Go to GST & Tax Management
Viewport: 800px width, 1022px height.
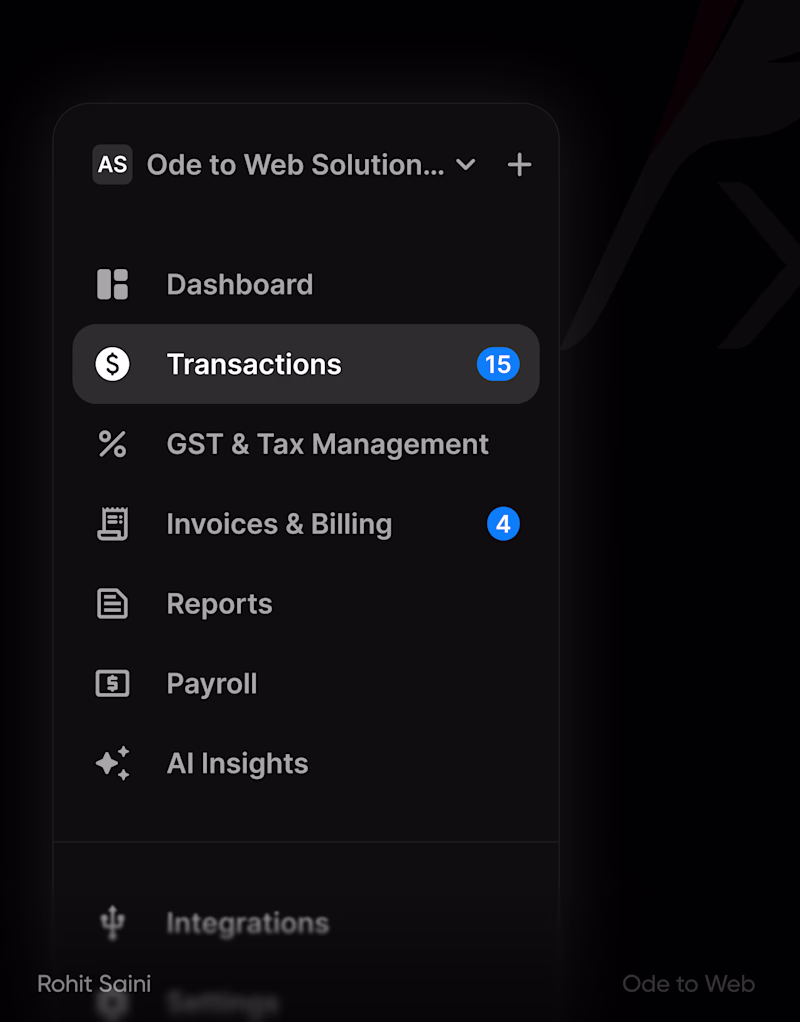point(327,444)
